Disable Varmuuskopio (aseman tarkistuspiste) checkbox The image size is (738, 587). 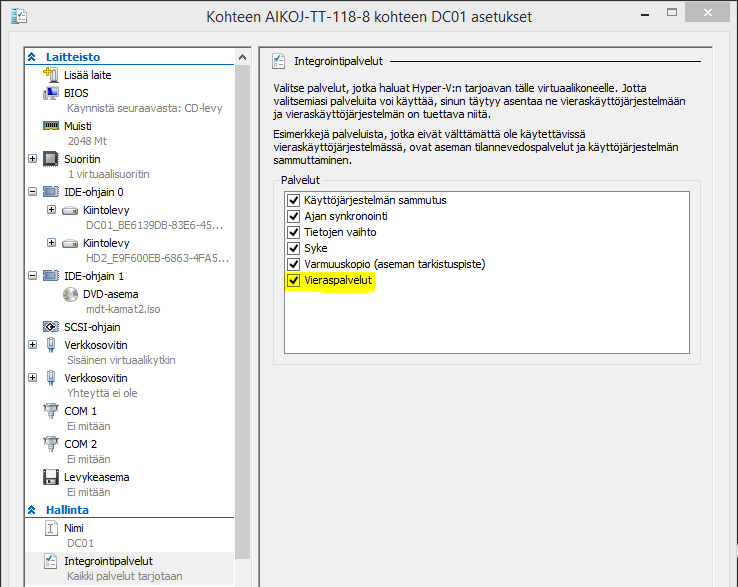(294, 264)
